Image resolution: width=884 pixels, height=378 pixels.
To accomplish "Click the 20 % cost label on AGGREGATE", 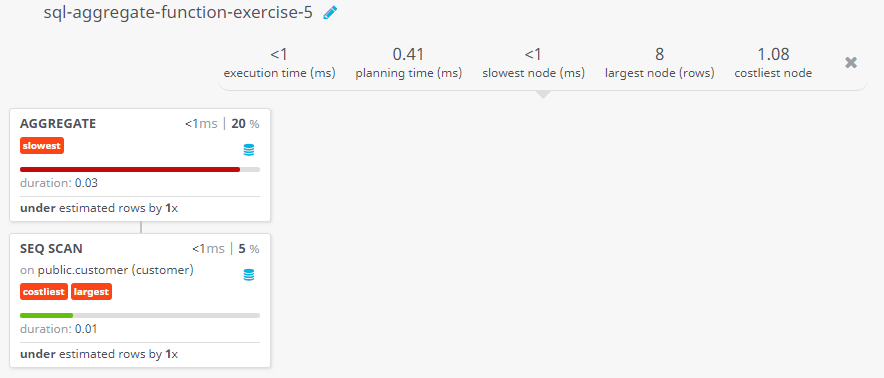I will pos(245,124).
